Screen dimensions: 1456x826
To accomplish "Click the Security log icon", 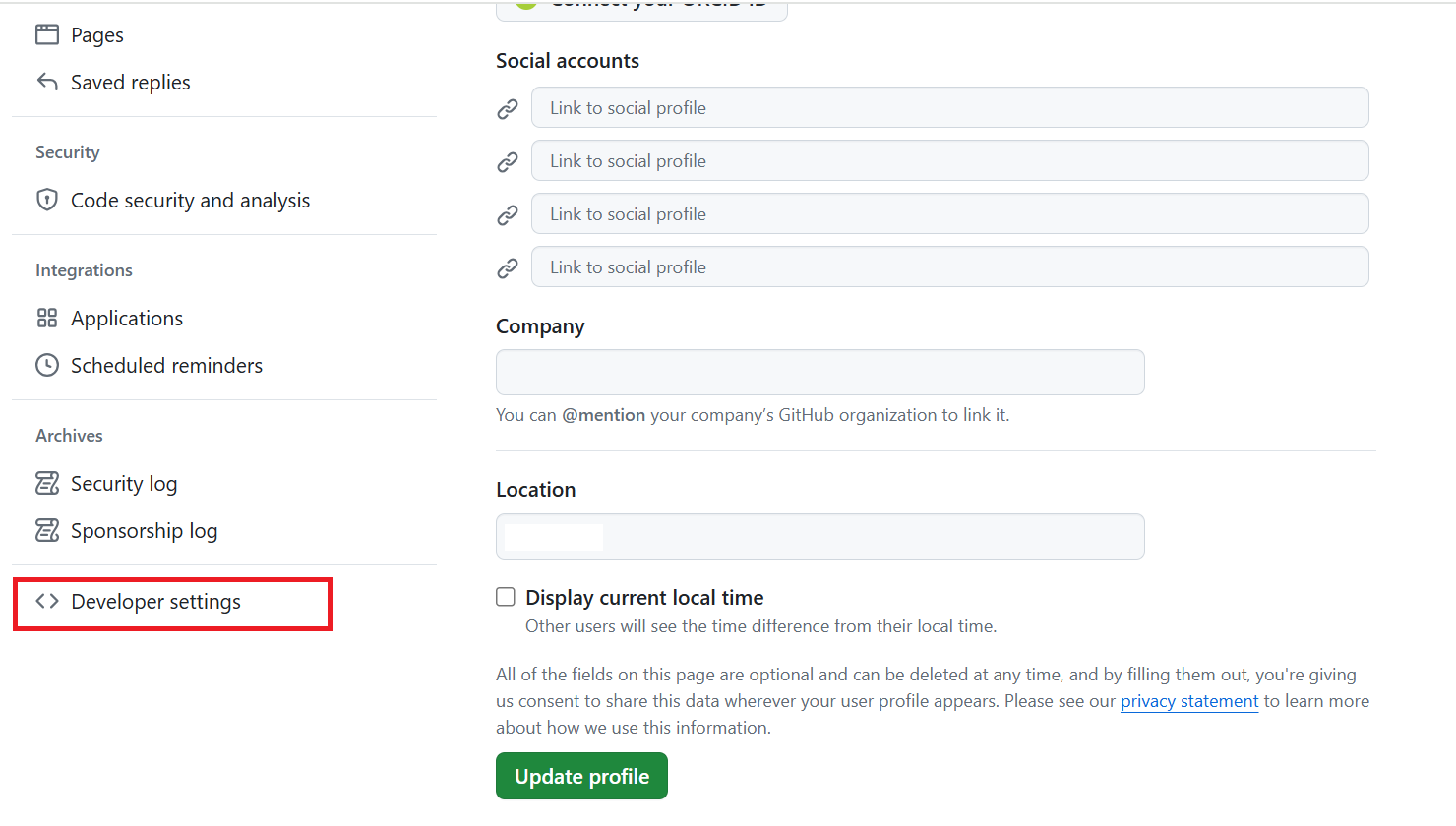I will (x=47, y=483).
